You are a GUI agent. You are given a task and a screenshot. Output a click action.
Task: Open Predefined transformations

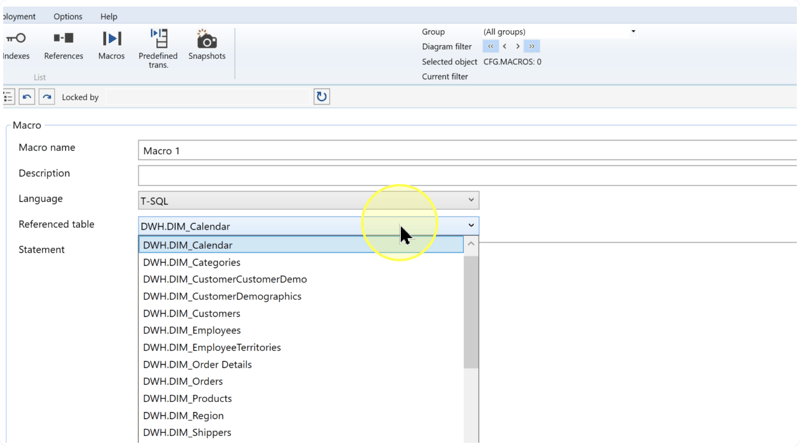point(158,48)
